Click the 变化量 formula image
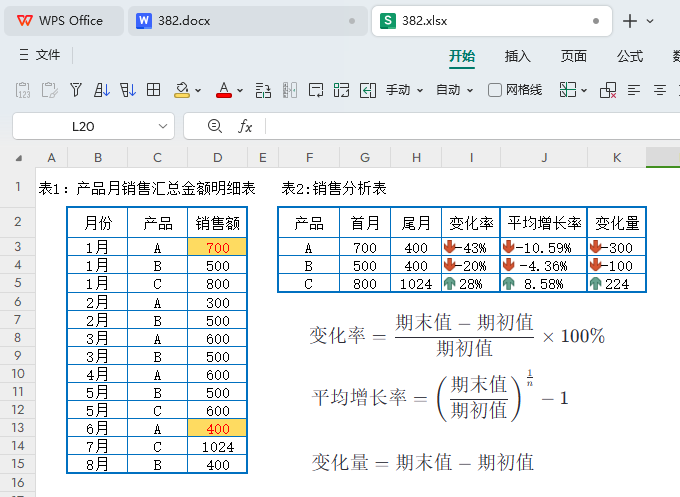This screenshot has height=497, width=680. coord(422,462)
